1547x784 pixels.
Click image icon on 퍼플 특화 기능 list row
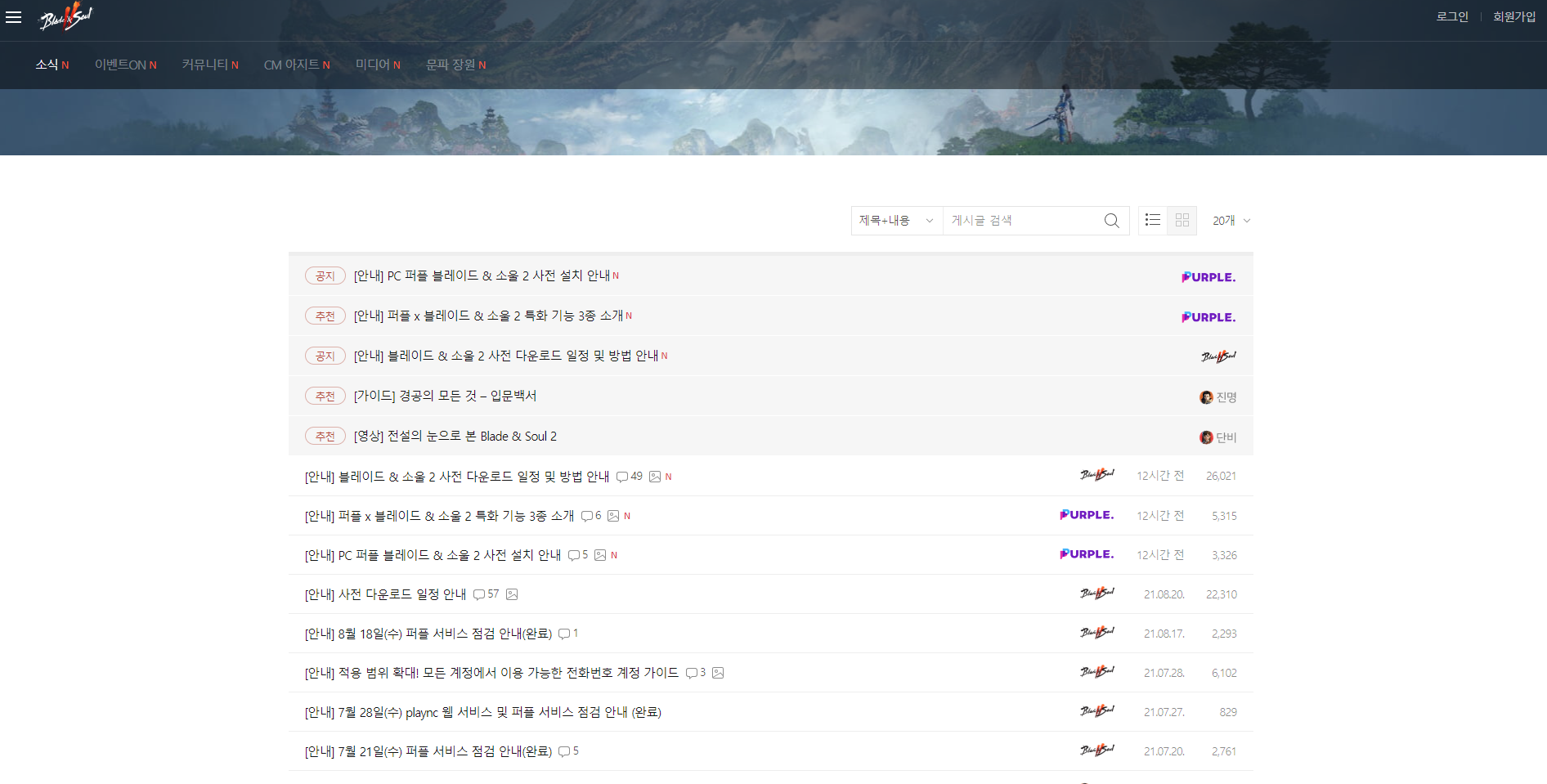(613, 516)
